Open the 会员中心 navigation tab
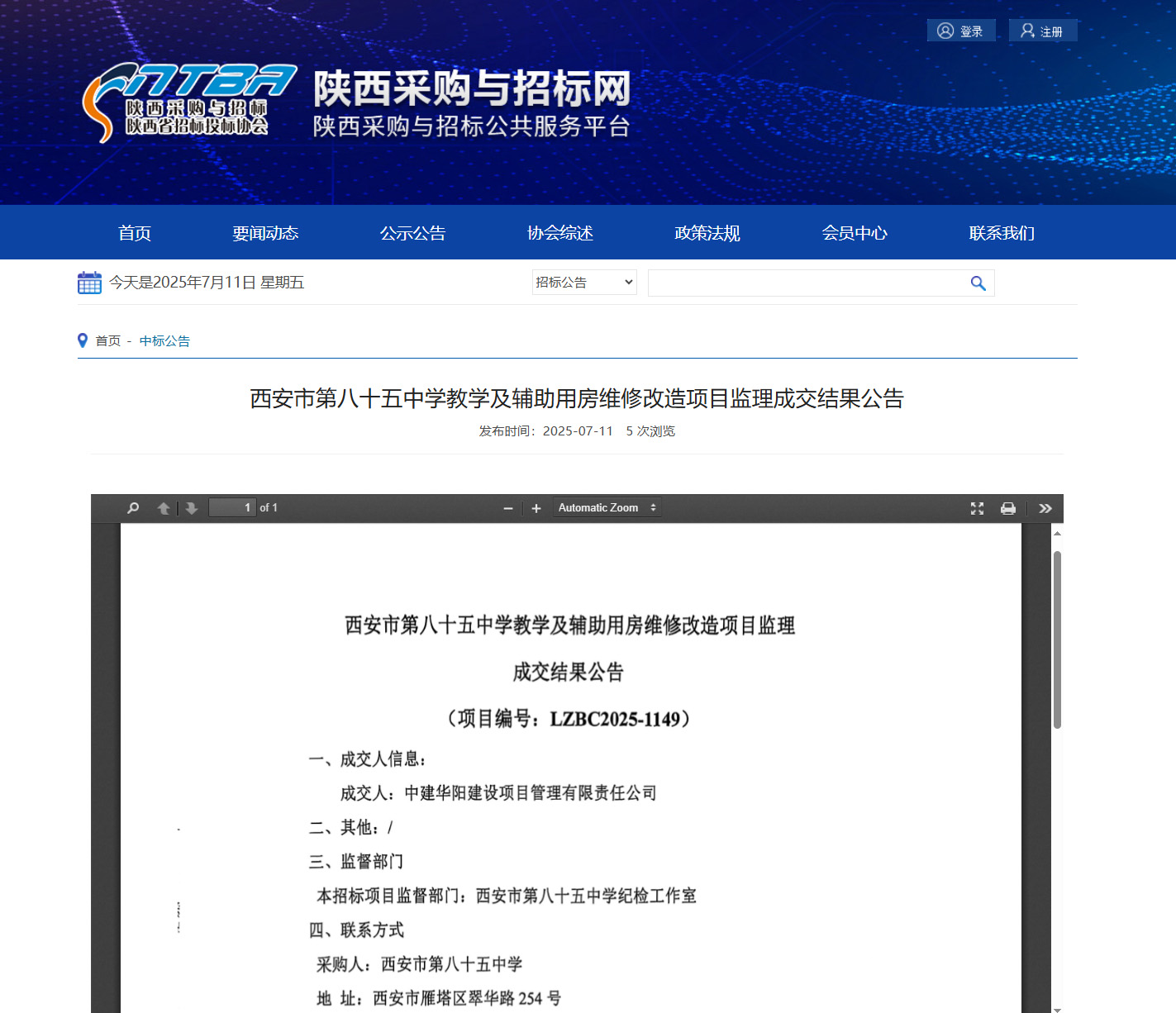Image resolution: width=1176 pixels, height=1013 pixels. (x=855, y=233)
